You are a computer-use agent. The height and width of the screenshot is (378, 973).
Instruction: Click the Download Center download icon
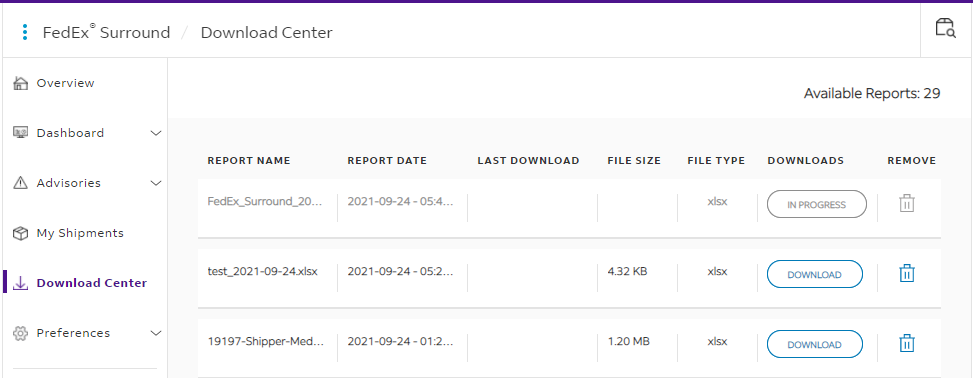coord(20,283)
